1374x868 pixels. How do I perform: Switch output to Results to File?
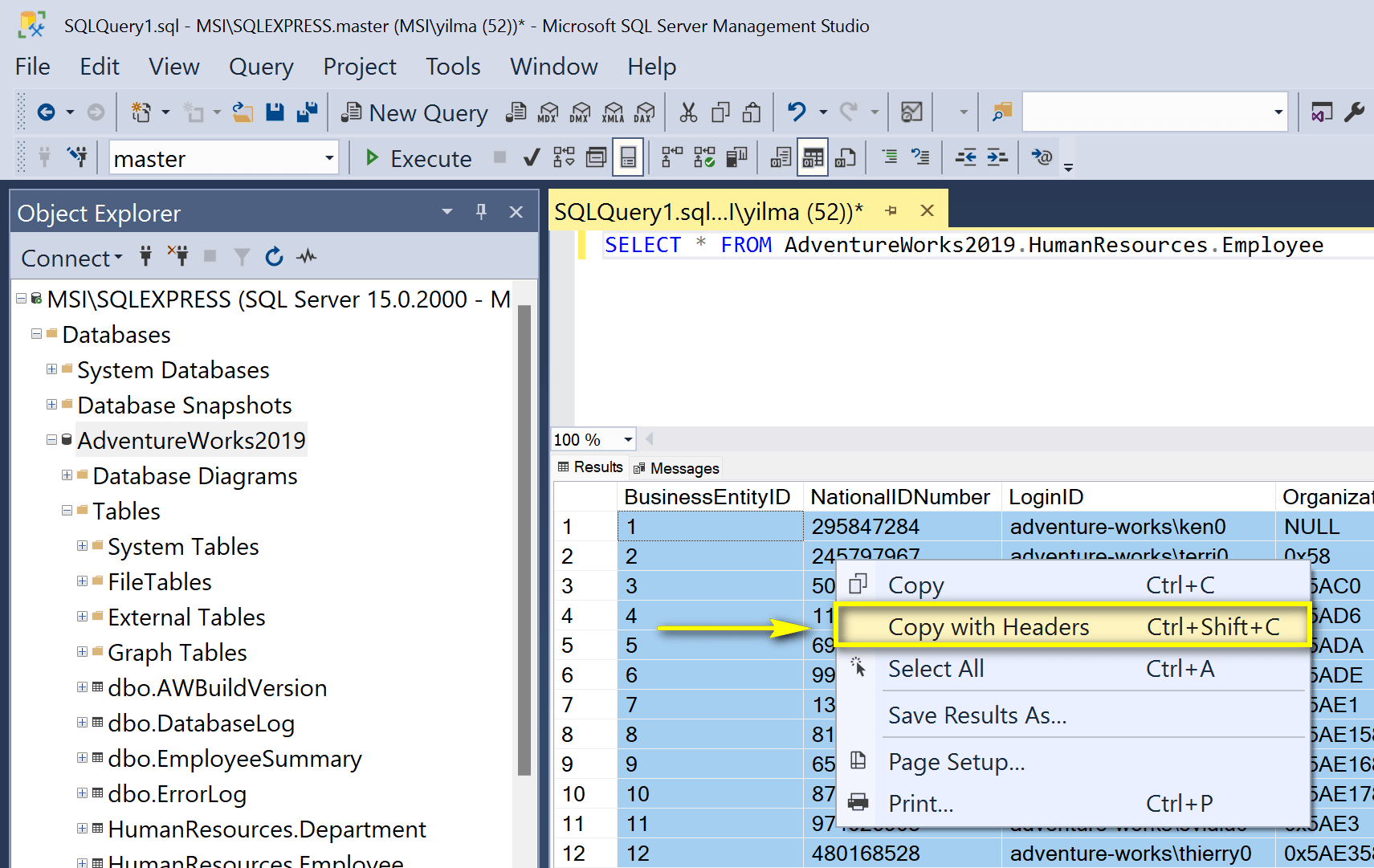coord(845,157)
